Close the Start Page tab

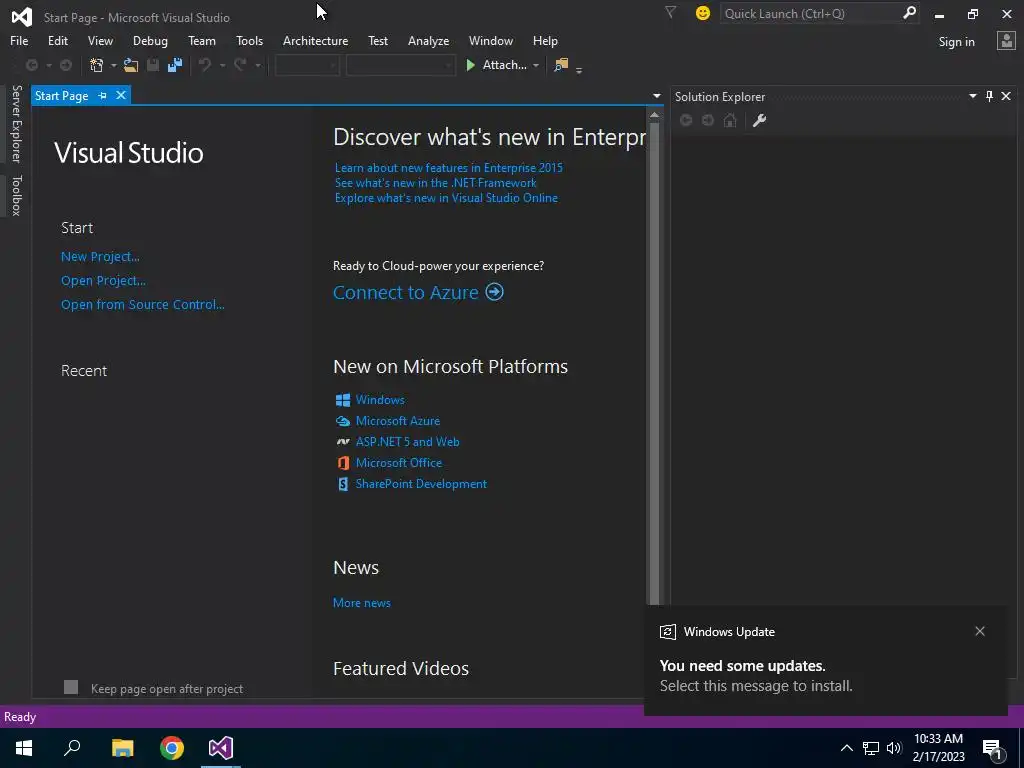(x=121, y=95)
